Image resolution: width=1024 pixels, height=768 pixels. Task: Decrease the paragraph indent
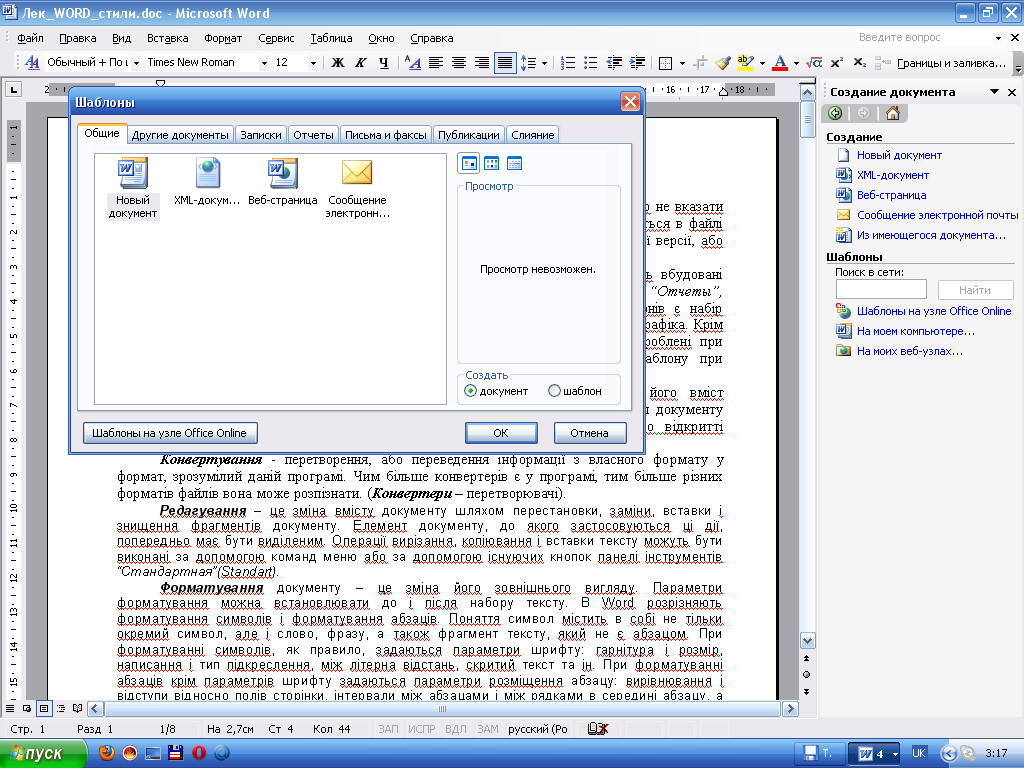(614, 63)
